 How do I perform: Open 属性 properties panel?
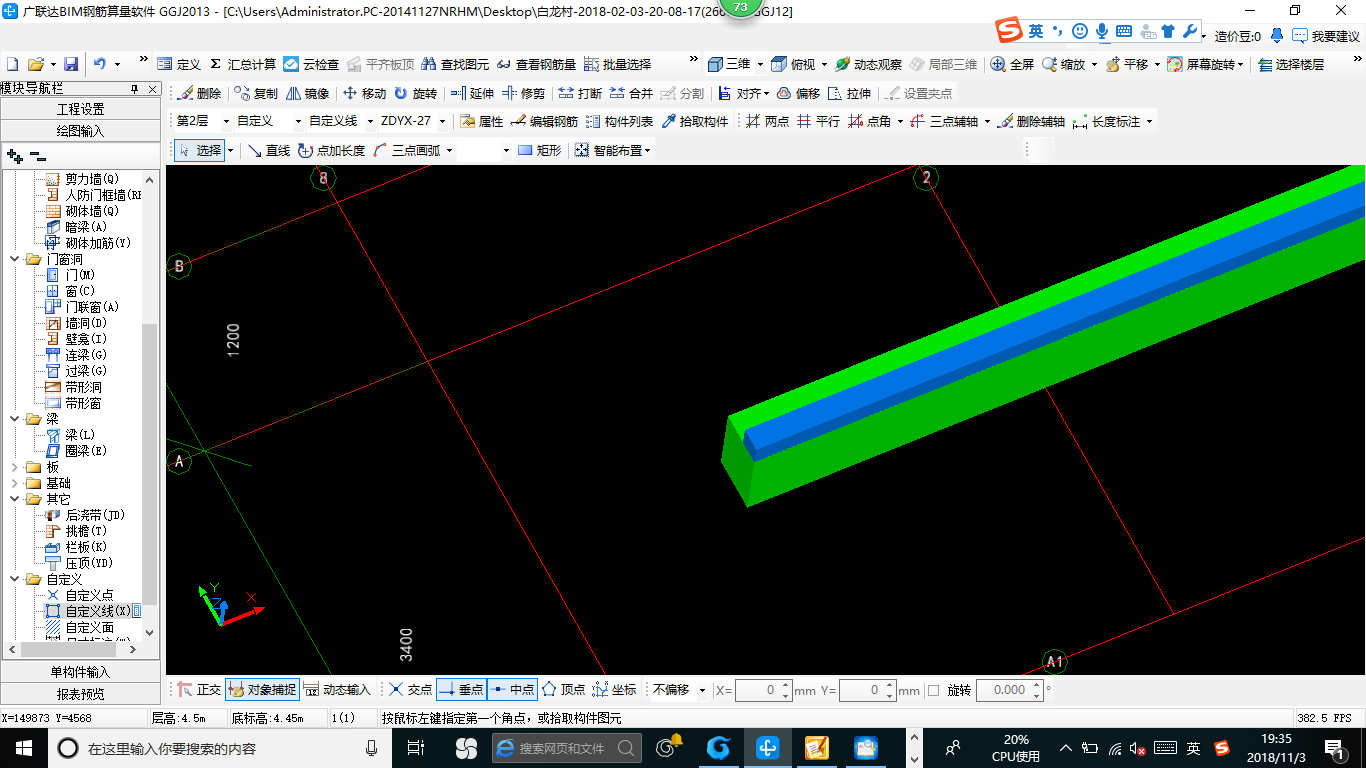click(x=481, y=121)
